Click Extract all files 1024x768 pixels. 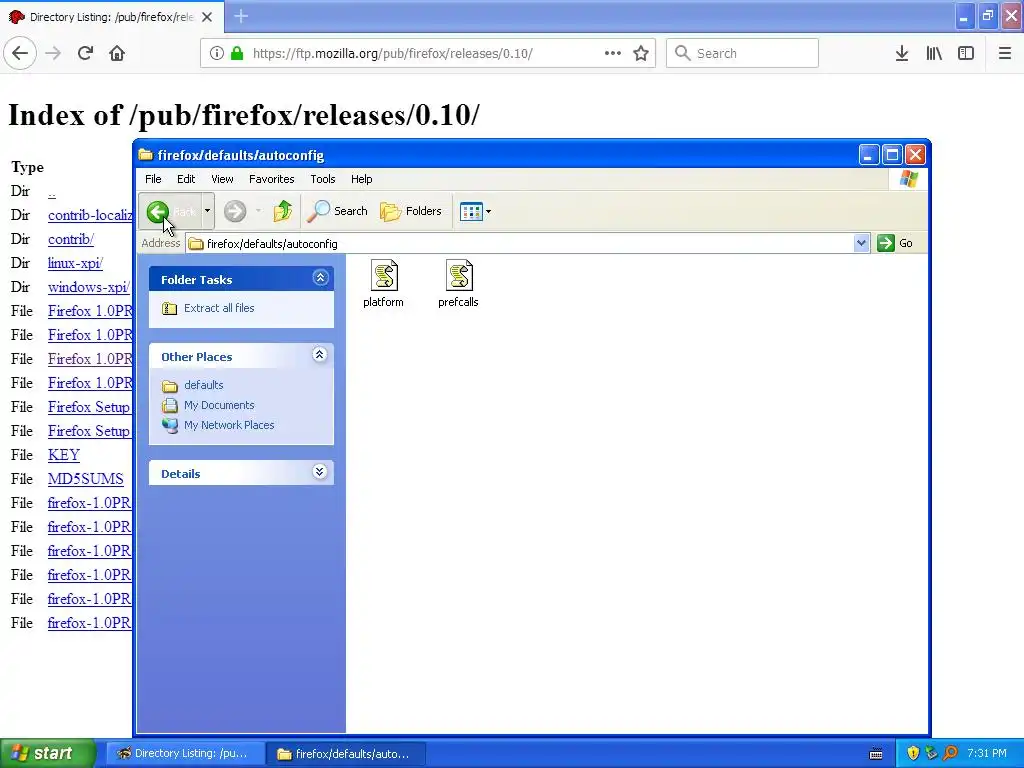[x=219, y=308]
